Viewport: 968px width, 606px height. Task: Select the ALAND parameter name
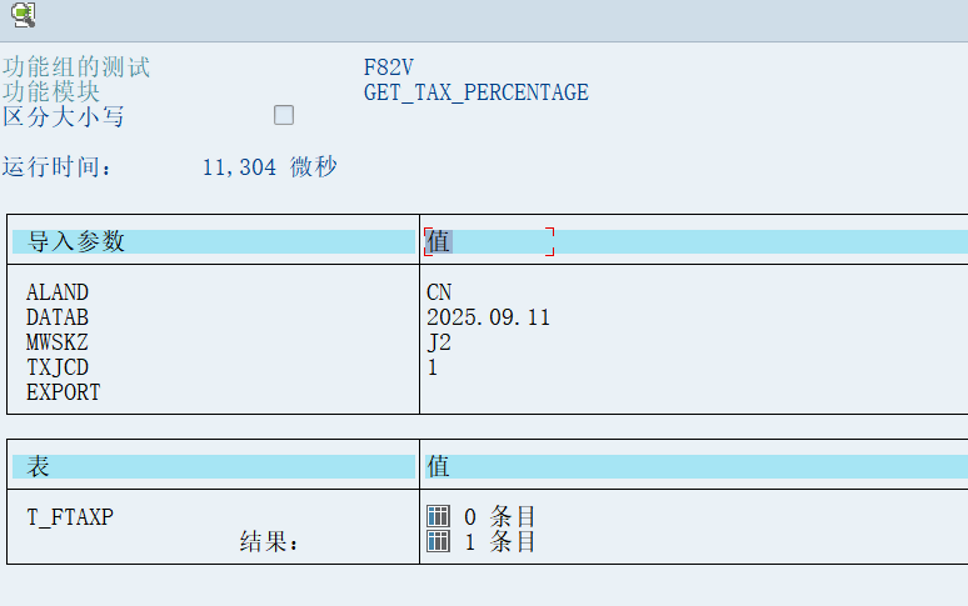pos(57,292)
